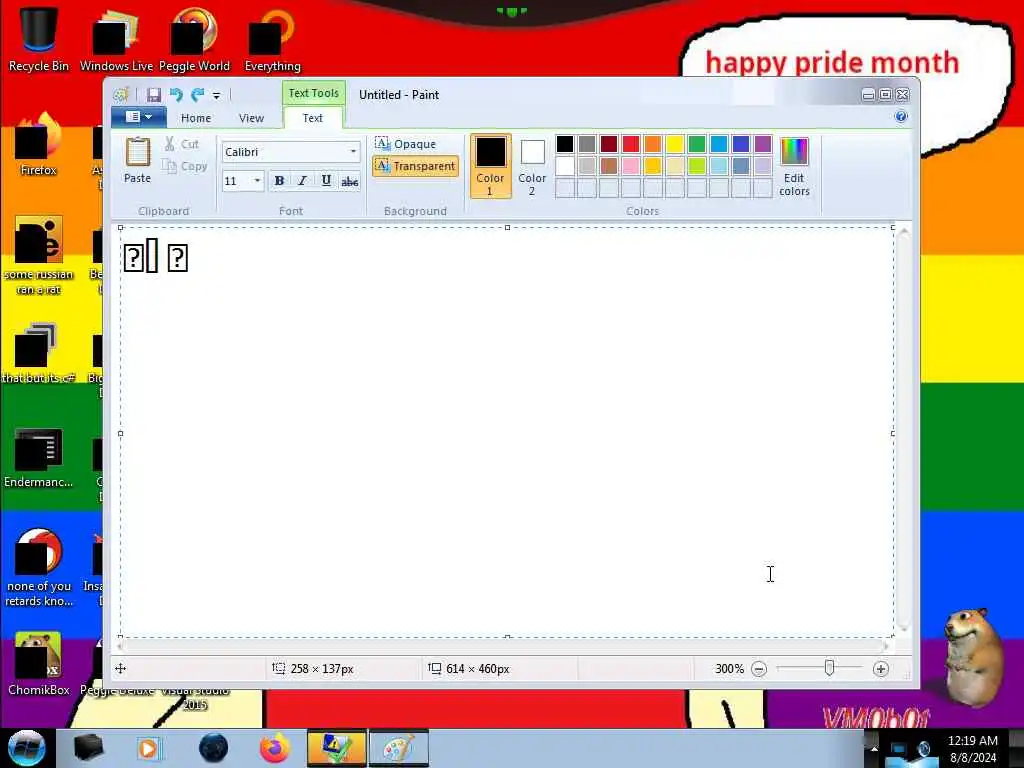1024x768 pixels.
Task: Switch to the View ribbon tab
Action: (x=251, y=118)
